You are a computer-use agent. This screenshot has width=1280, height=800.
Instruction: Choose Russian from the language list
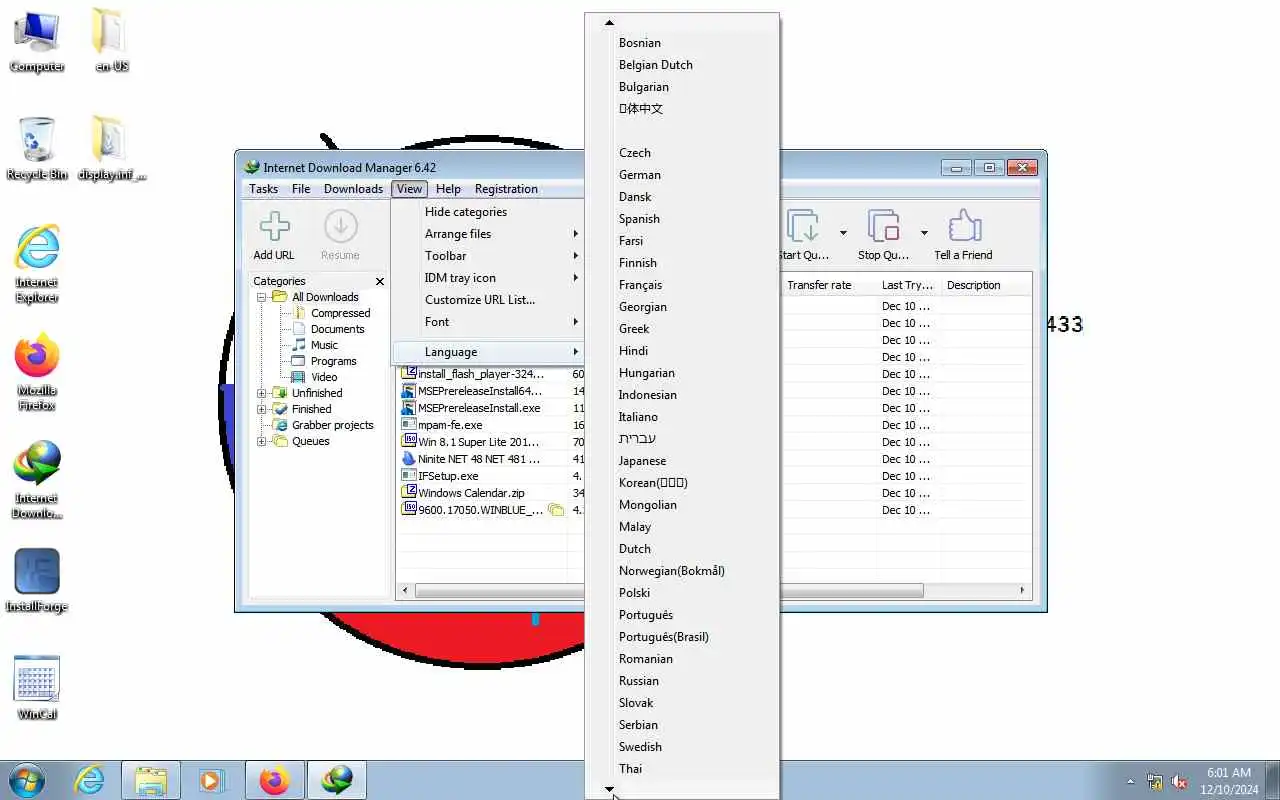pos(682,681)
